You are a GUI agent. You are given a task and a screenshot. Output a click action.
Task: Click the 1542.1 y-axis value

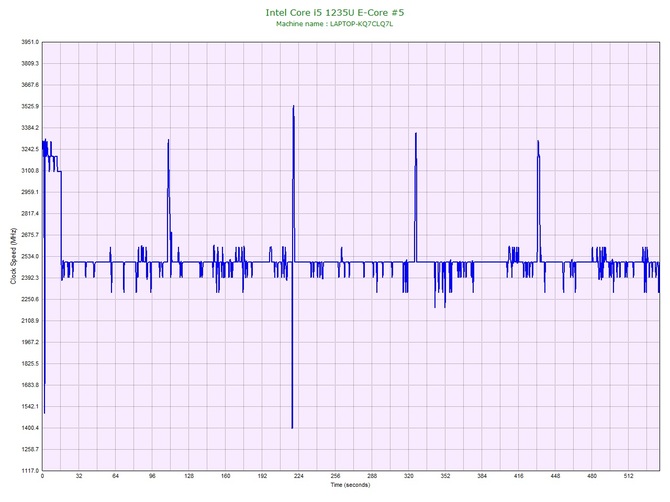click(30, 407)
